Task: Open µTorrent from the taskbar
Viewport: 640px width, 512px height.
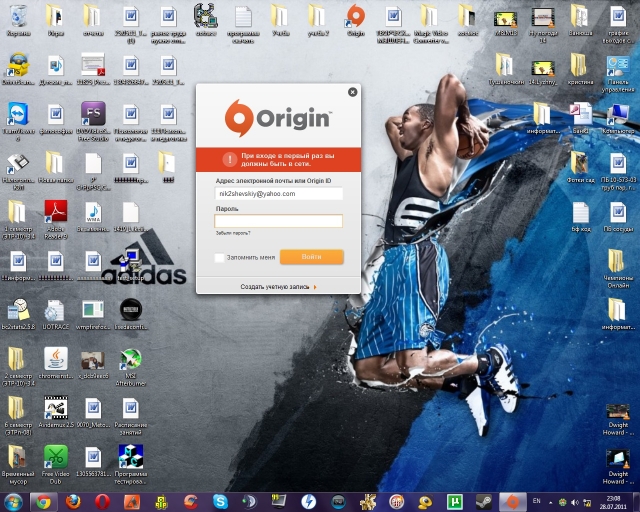Action: [454, 502]
